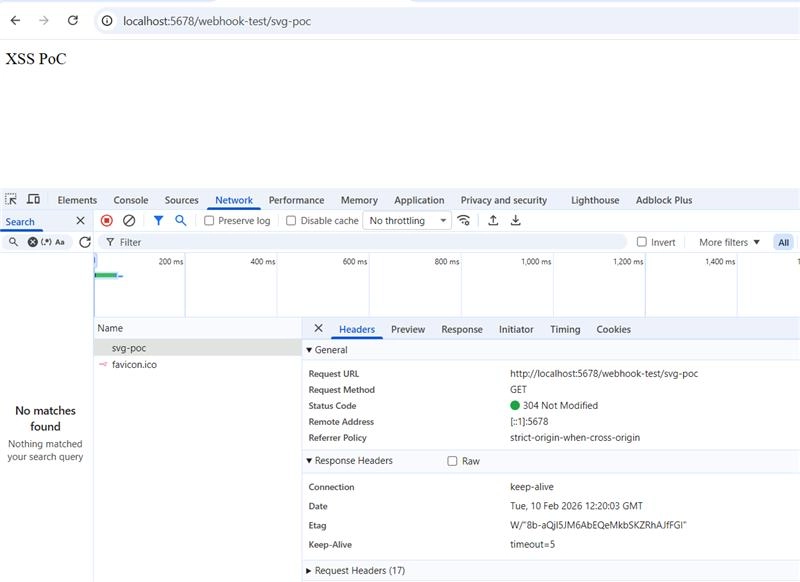
Task: Click the import HAR upload icon
Action: click(x=493, y=220)
